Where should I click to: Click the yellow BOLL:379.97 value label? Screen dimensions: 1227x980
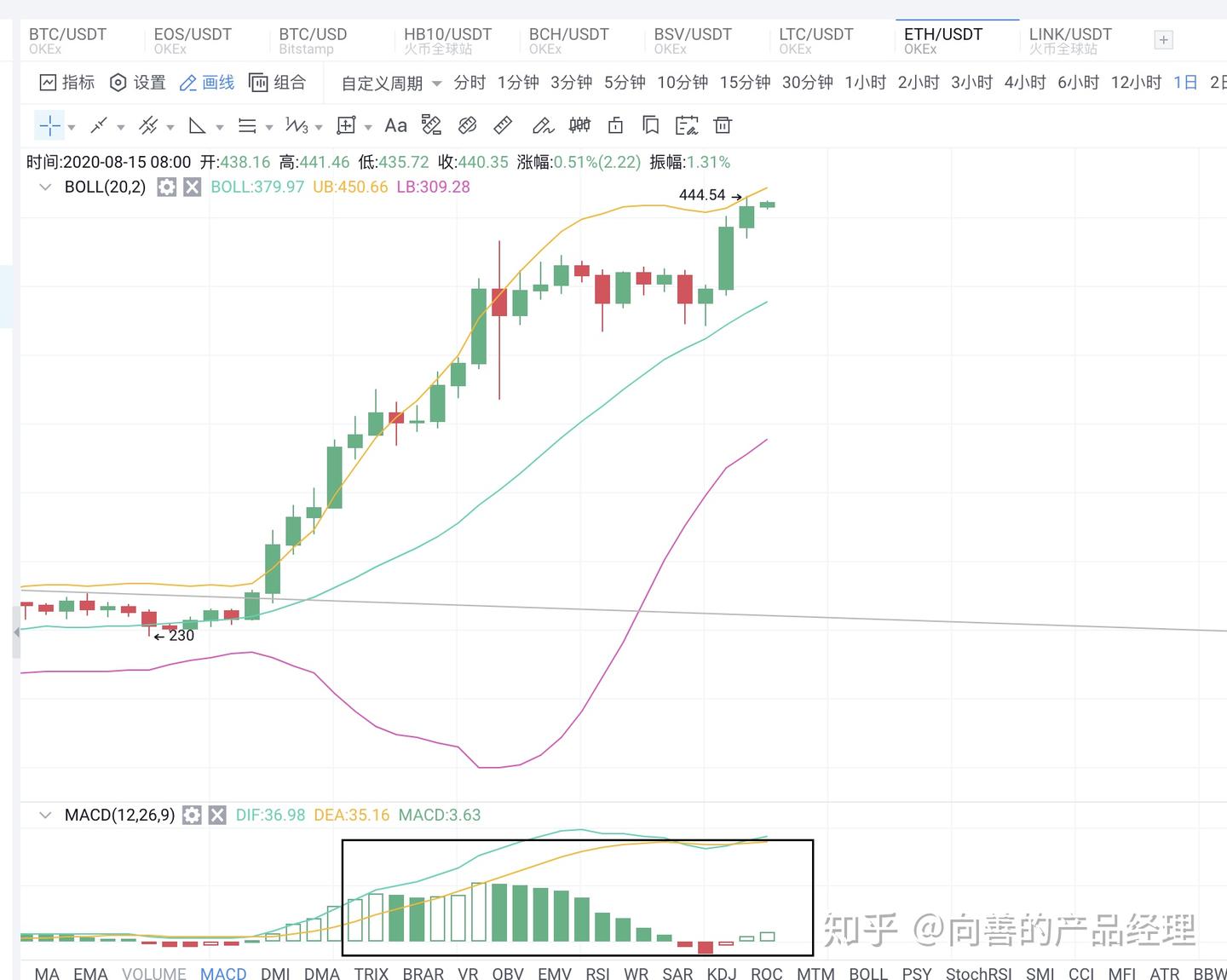[x=257, y=187]
